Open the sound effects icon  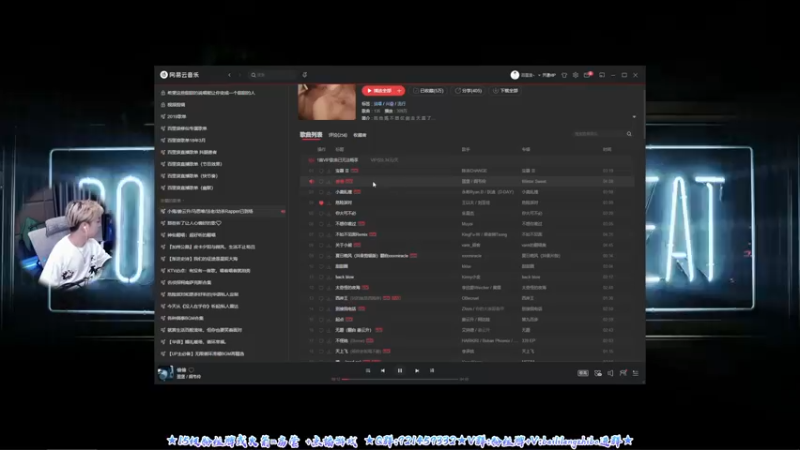(x=598, y=373)
